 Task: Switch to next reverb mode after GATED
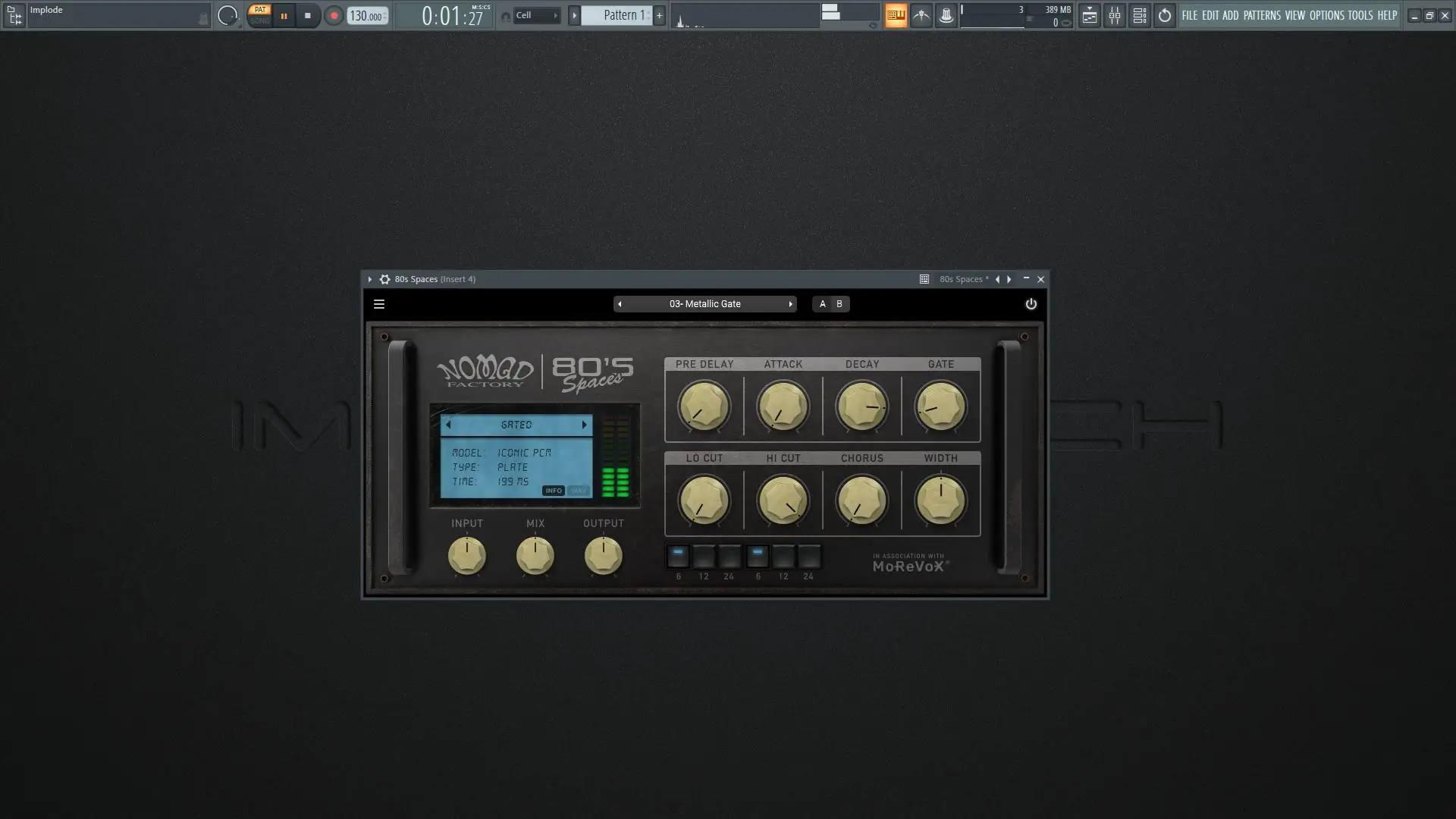coord(584,425)
